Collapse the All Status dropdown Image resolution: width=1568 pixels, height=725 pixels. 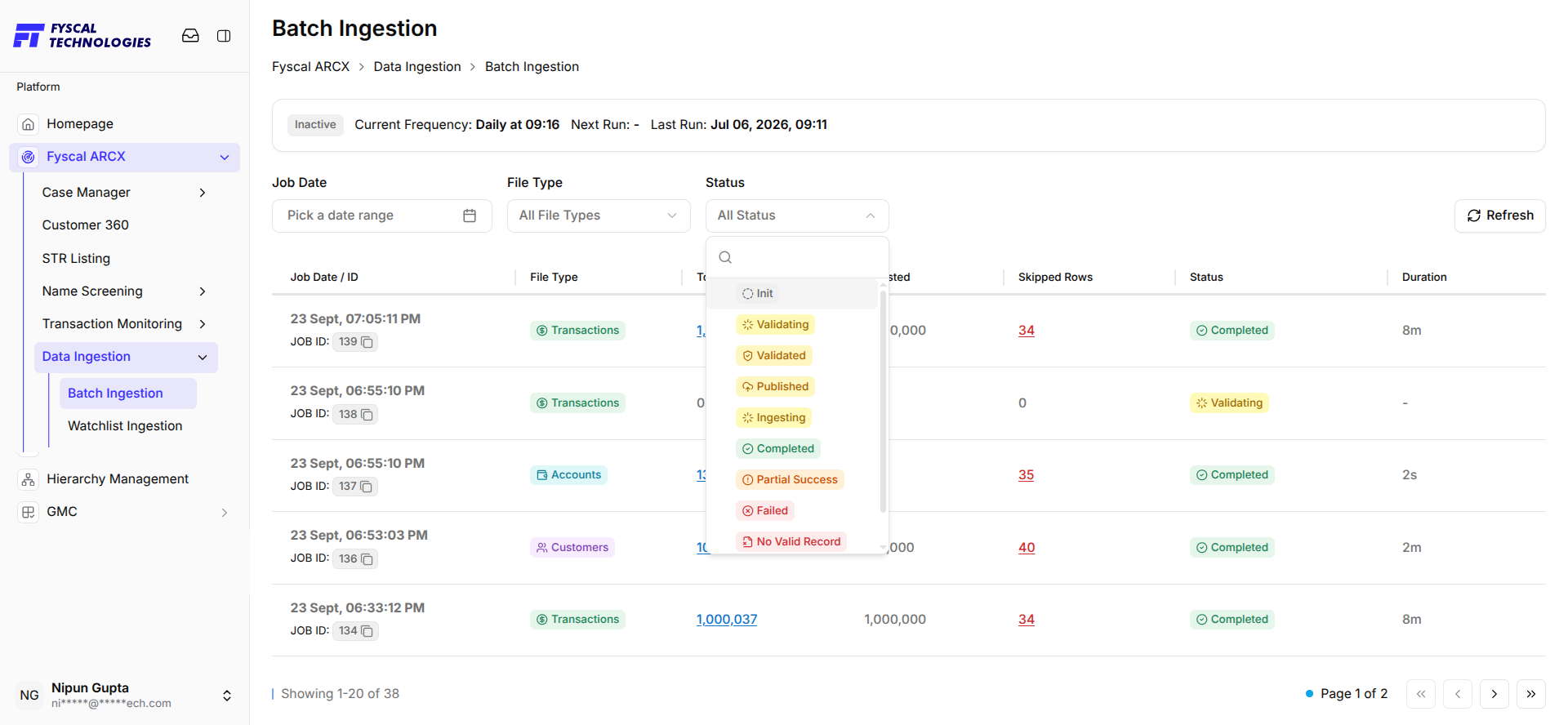(x=797, y=216)
